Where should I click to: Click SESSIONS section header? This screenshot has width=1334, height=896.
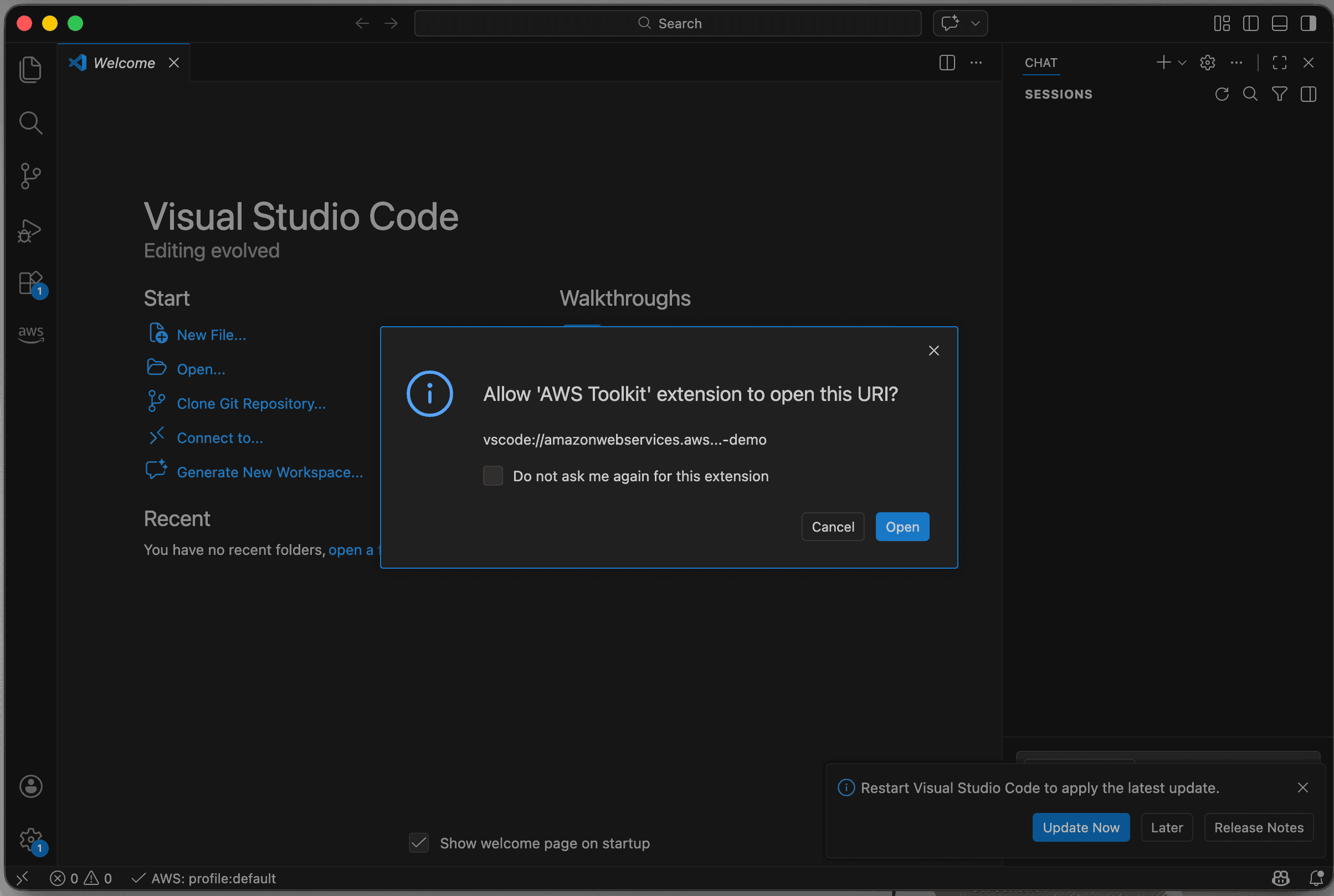(1058, 94)
